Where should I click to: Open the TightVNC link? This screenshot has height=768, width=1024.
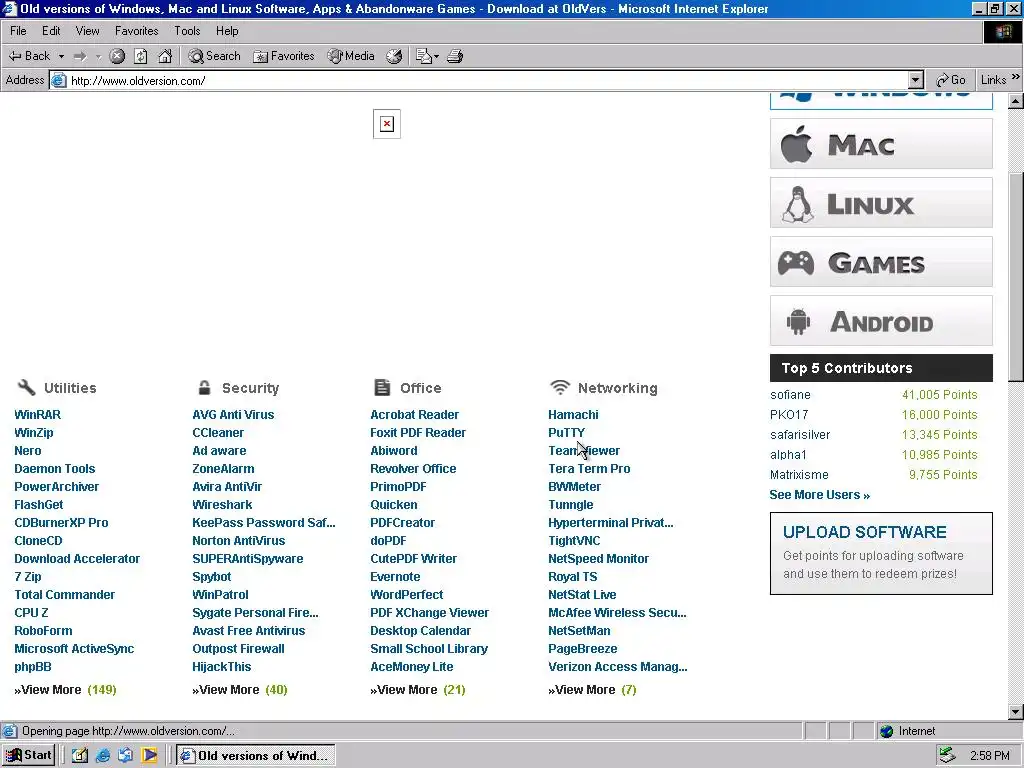tap(574, 541)
